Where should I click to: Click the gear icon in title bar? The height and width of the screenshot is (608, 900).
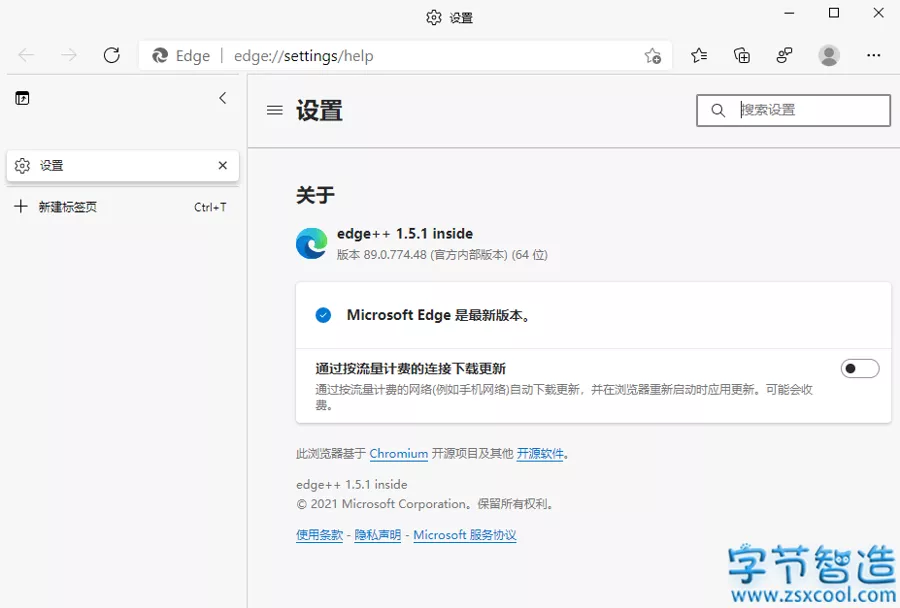(x=434, y=18)
